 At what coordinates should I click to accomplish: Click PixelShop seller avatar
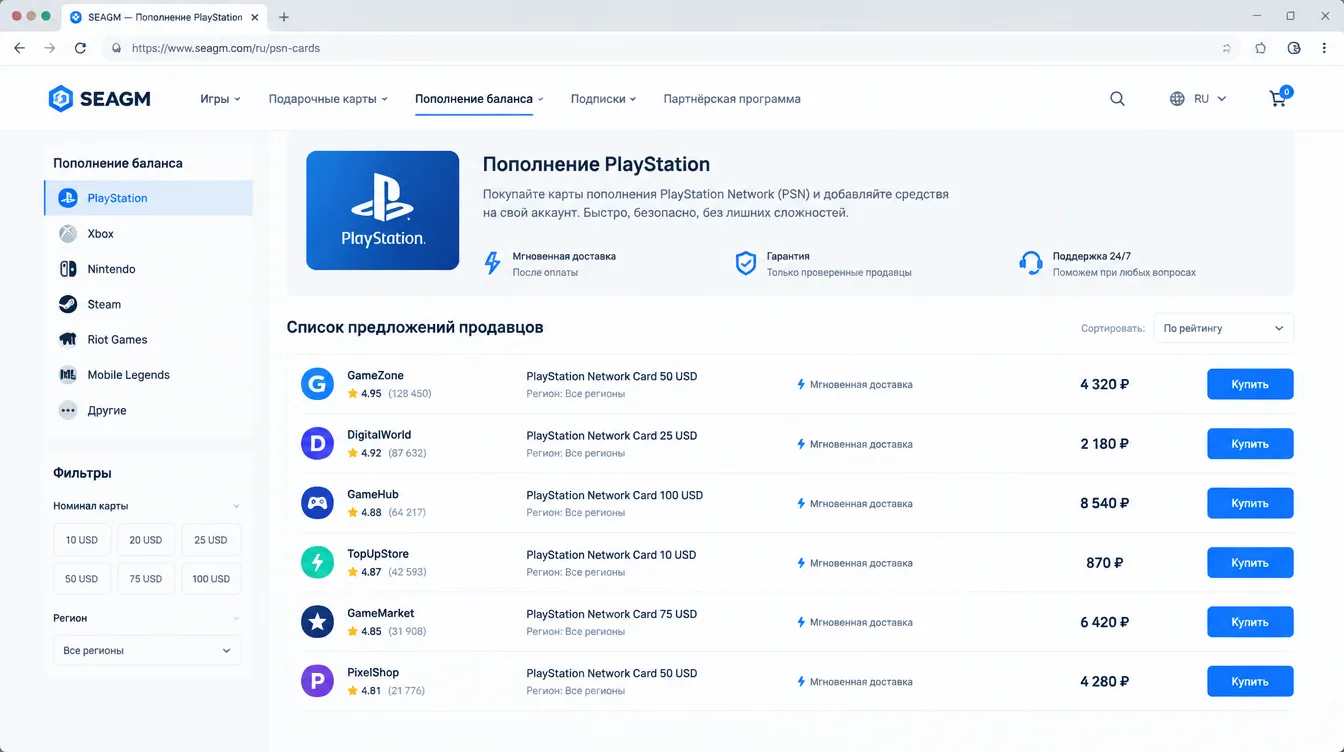pyautogui.click(x=317, y=681)
